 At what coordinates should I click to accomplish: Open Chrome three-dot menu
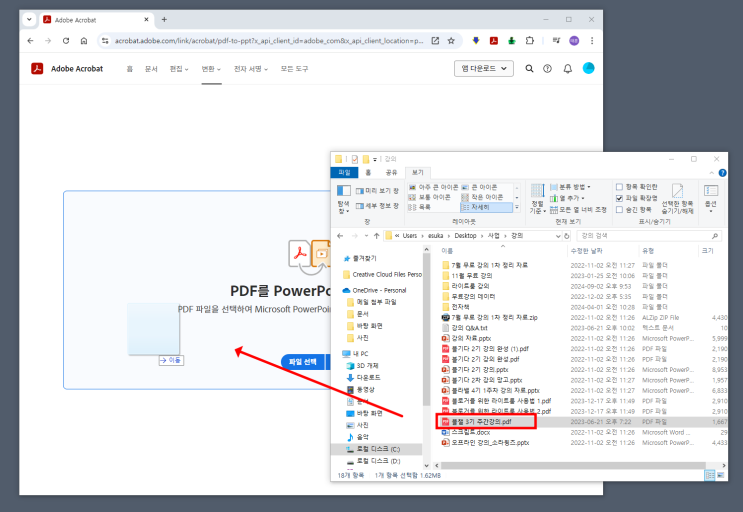[592, 41]
